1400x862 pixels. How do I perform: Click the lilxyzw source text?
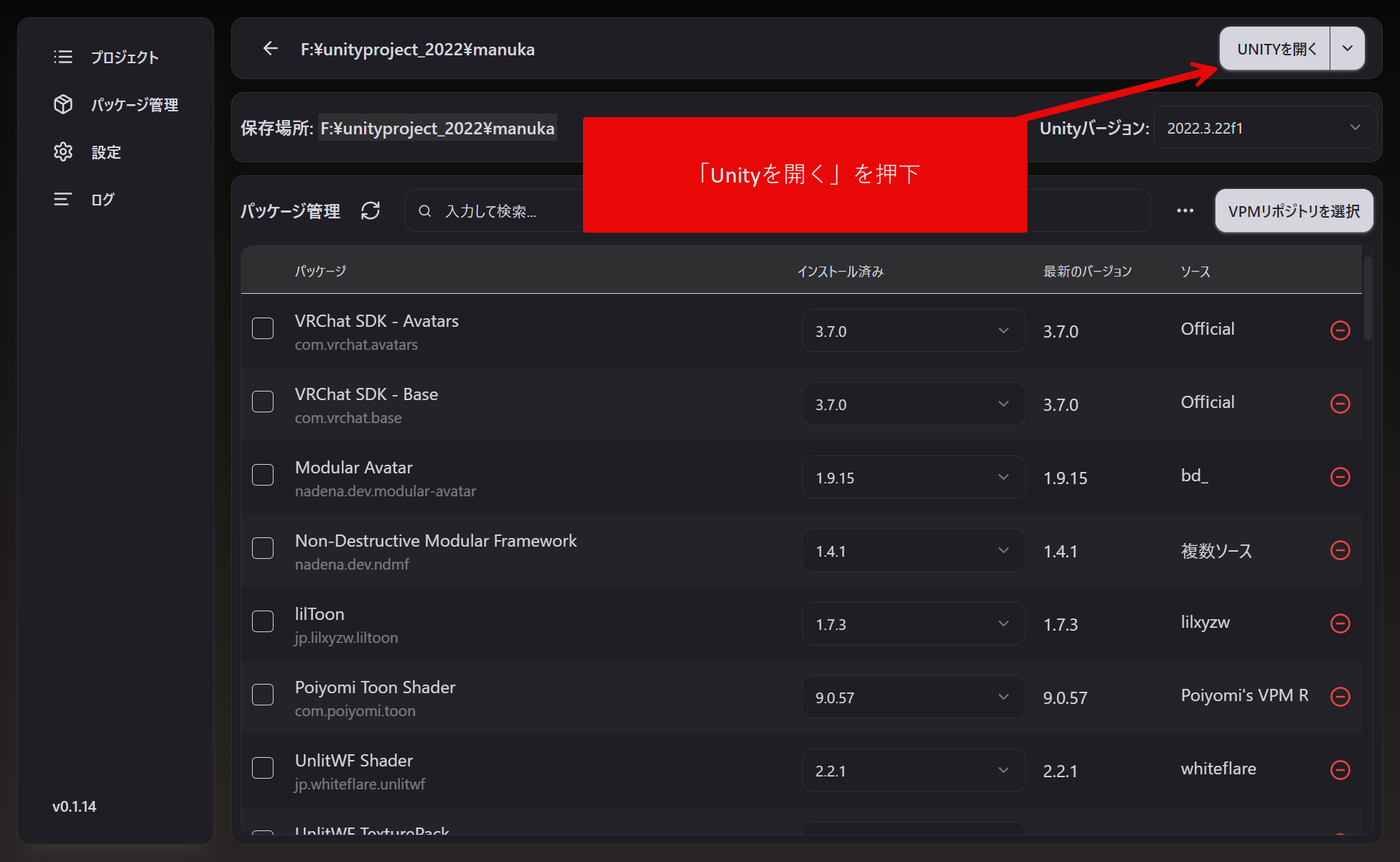point(1205,622)
